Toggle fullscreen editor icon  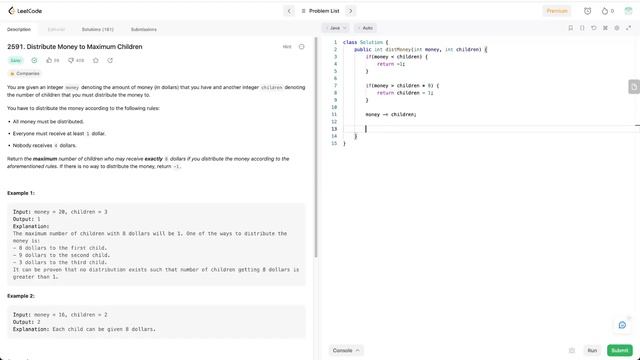tap(628, 28)
